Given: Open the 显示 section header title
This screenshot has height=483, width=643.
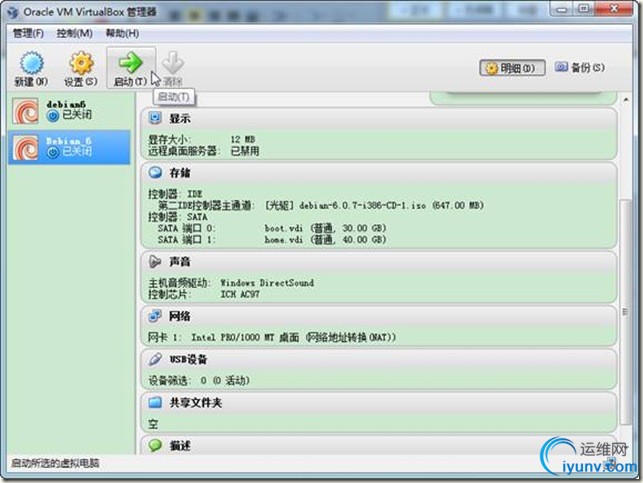Looking at the screenshot, I should pyautogui.click(x=180, y=118).
